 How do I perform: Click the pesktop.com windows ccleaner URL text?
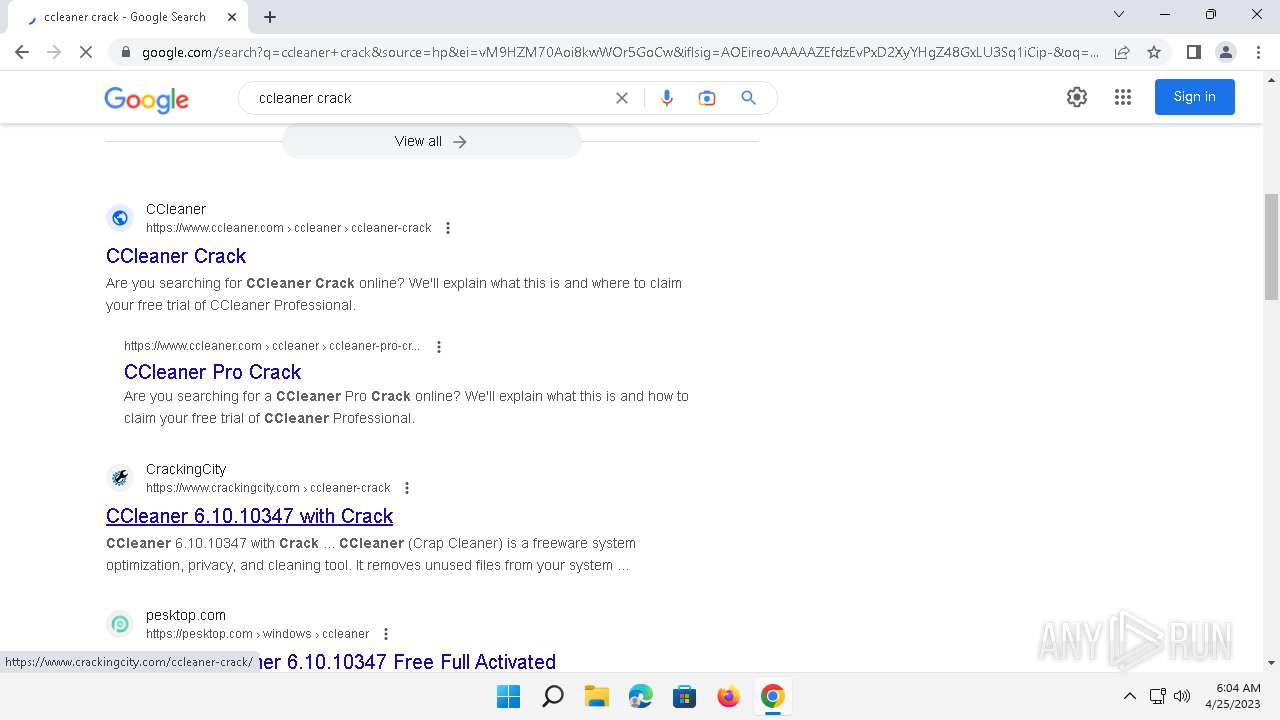[258, 634]
